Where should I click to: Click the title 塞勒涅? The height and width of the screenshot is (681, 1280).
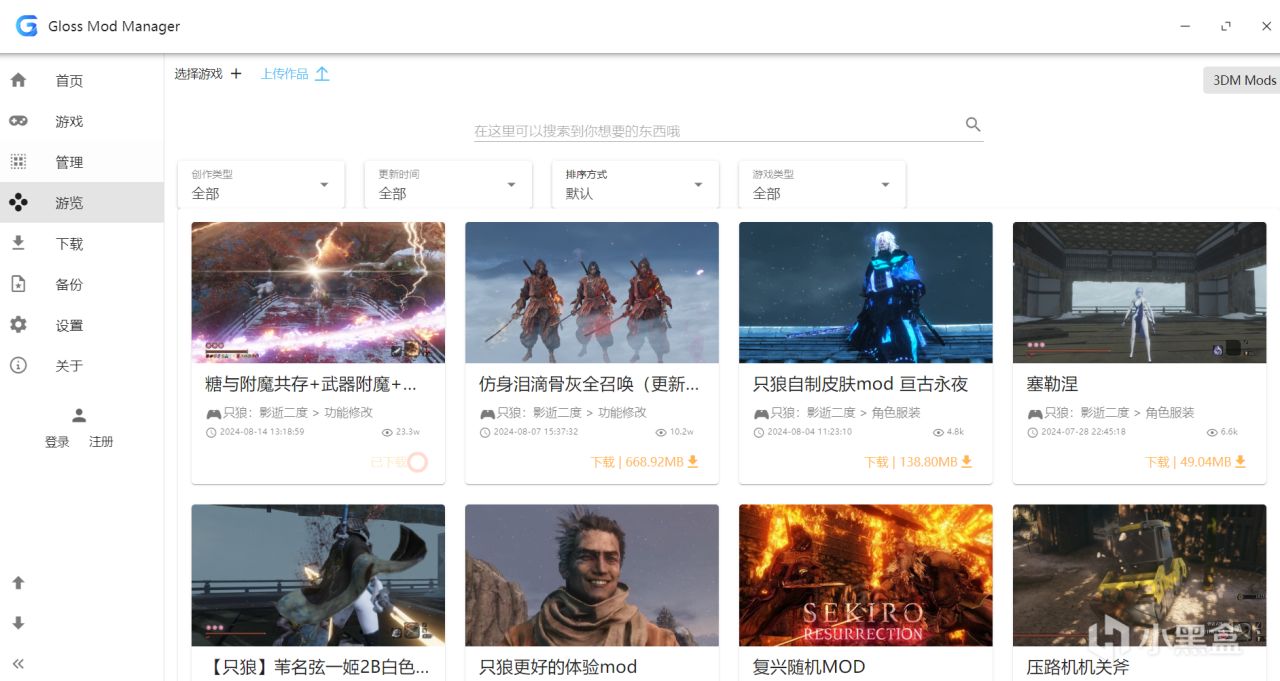pyautogui.click(x=1052, y=384)
